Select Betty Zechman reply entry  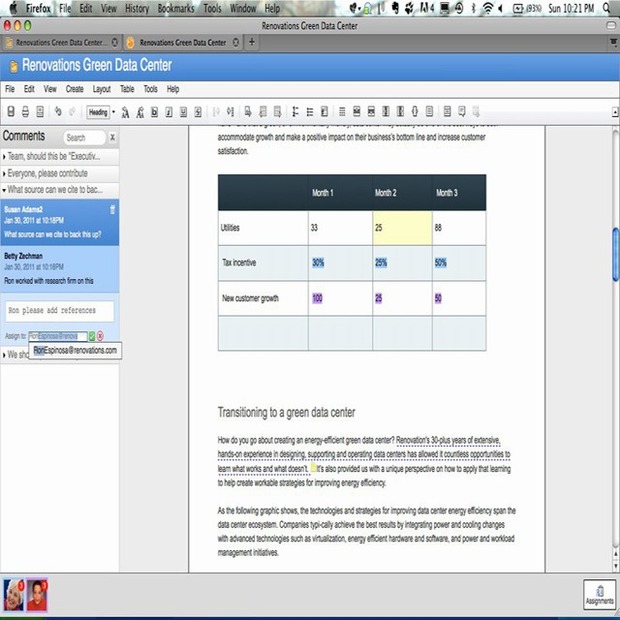(59, 269)
